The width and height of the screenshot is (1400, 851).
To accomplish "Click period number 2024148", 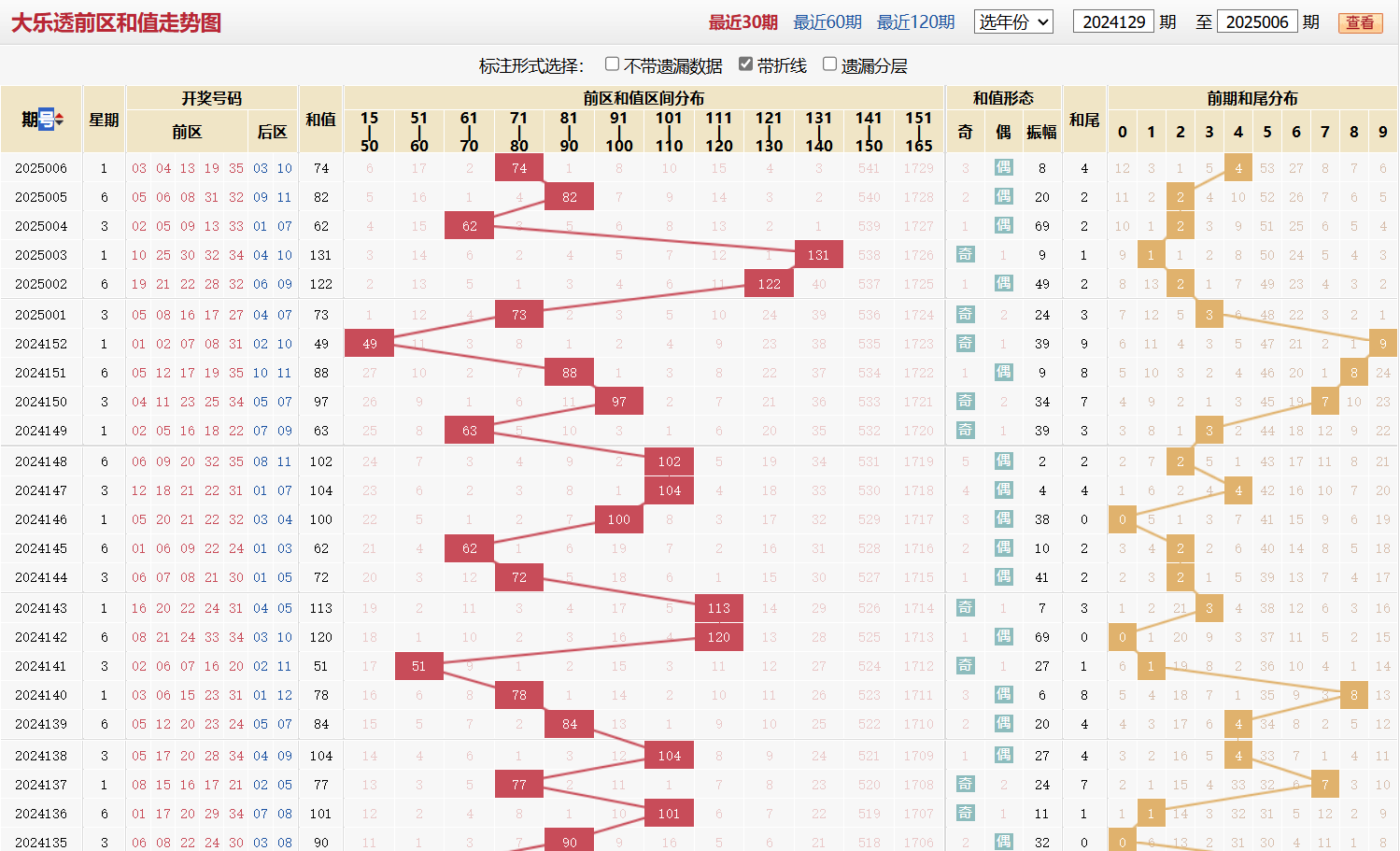I will pos(41,461).
